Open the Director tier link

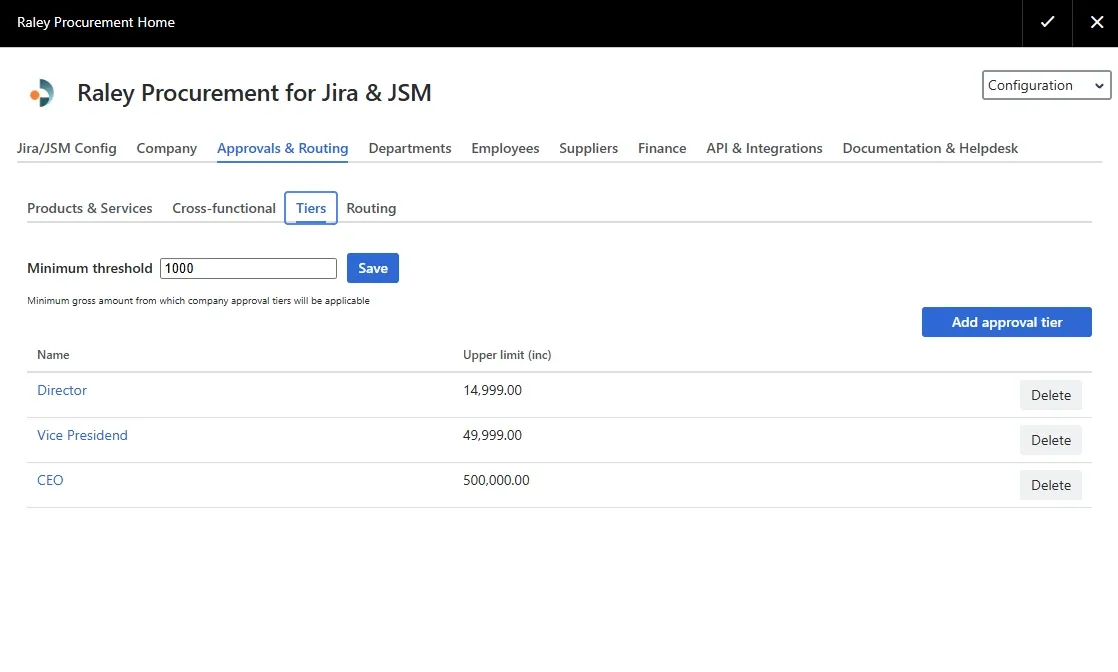click(x=62, y=390)
